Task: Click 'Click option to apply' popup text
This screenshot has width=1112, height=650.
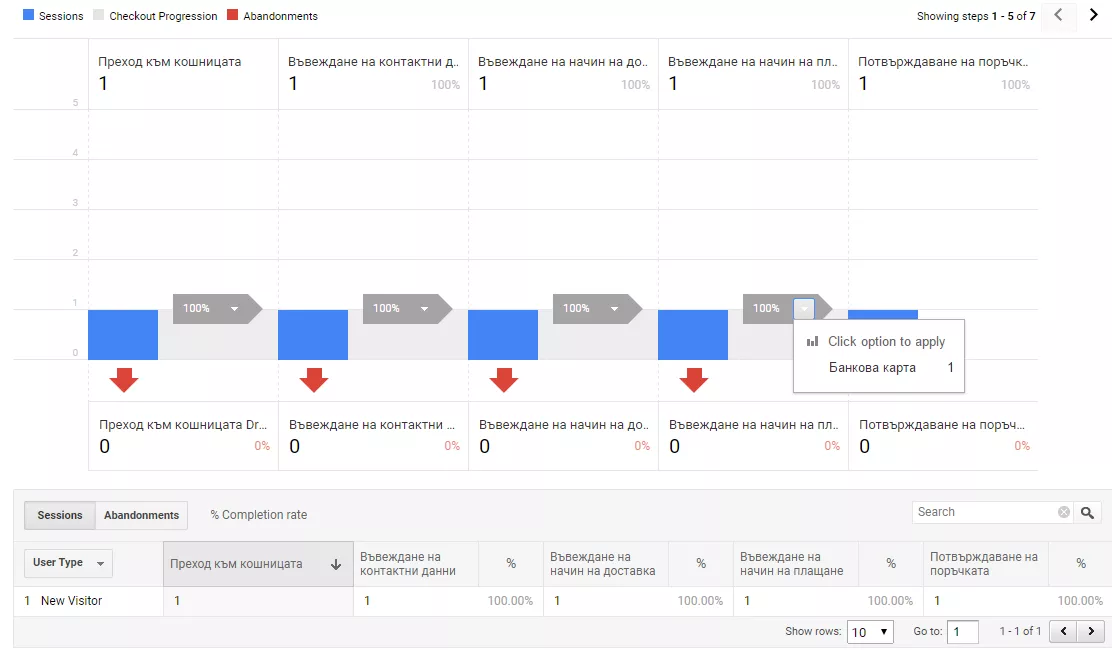Action: click(886, 342)
